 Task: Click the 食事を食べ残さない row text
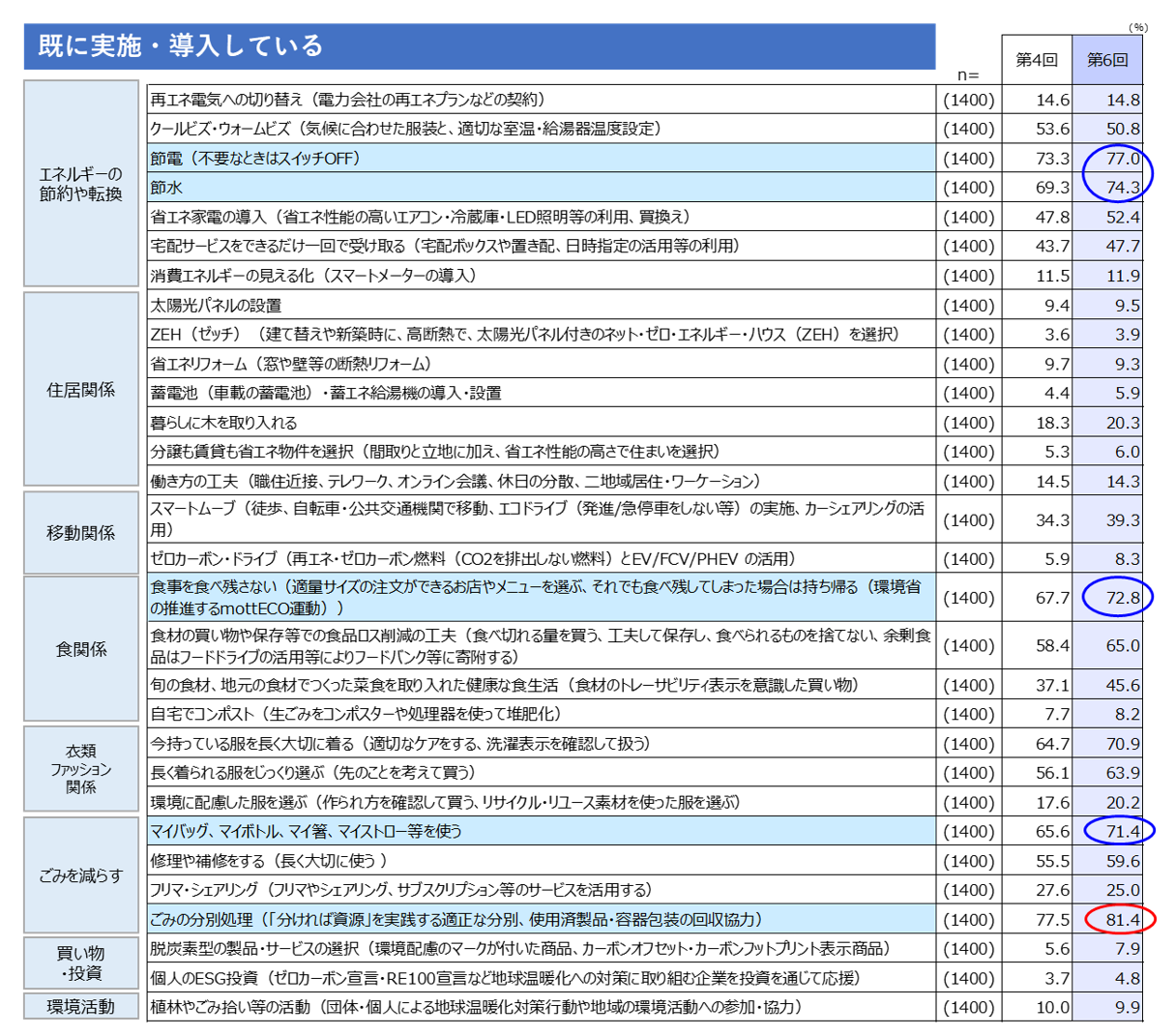point(536,598)
